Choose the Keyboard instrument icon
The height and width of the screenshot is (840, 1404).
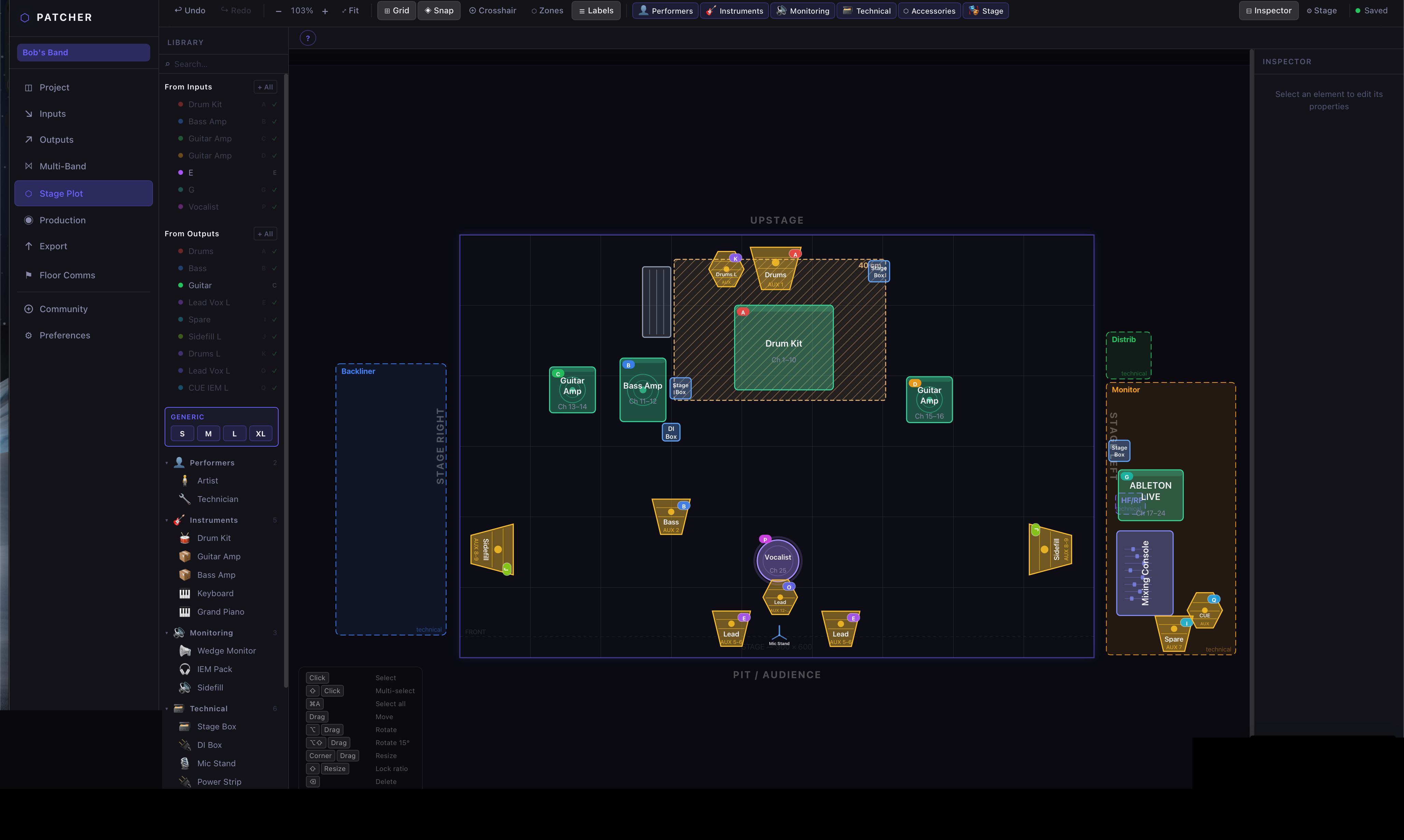tap(184, 594)
